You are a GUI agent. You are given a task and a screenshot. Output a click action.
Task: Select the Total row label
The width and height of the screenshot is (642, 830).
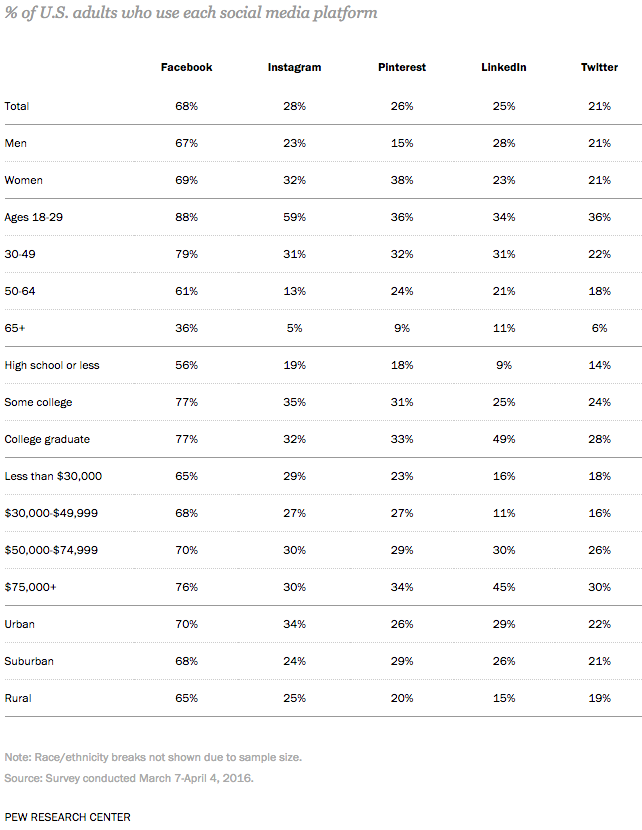(16, 106)
